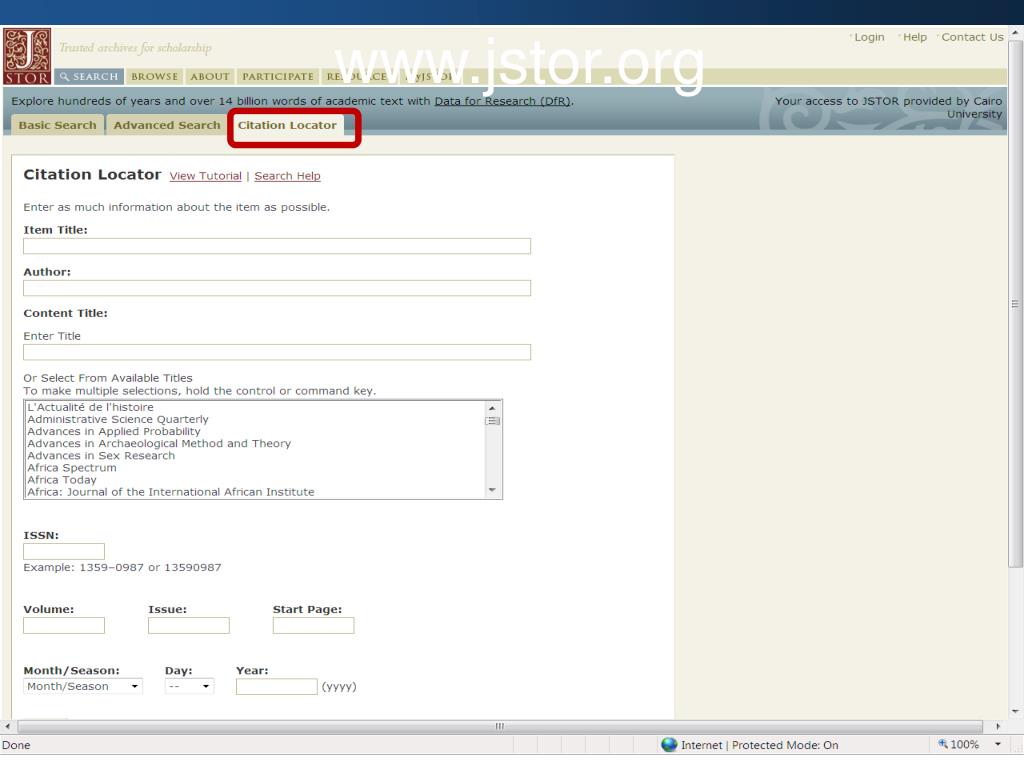Open the PARTICIPATE menu

click(278, 76)
